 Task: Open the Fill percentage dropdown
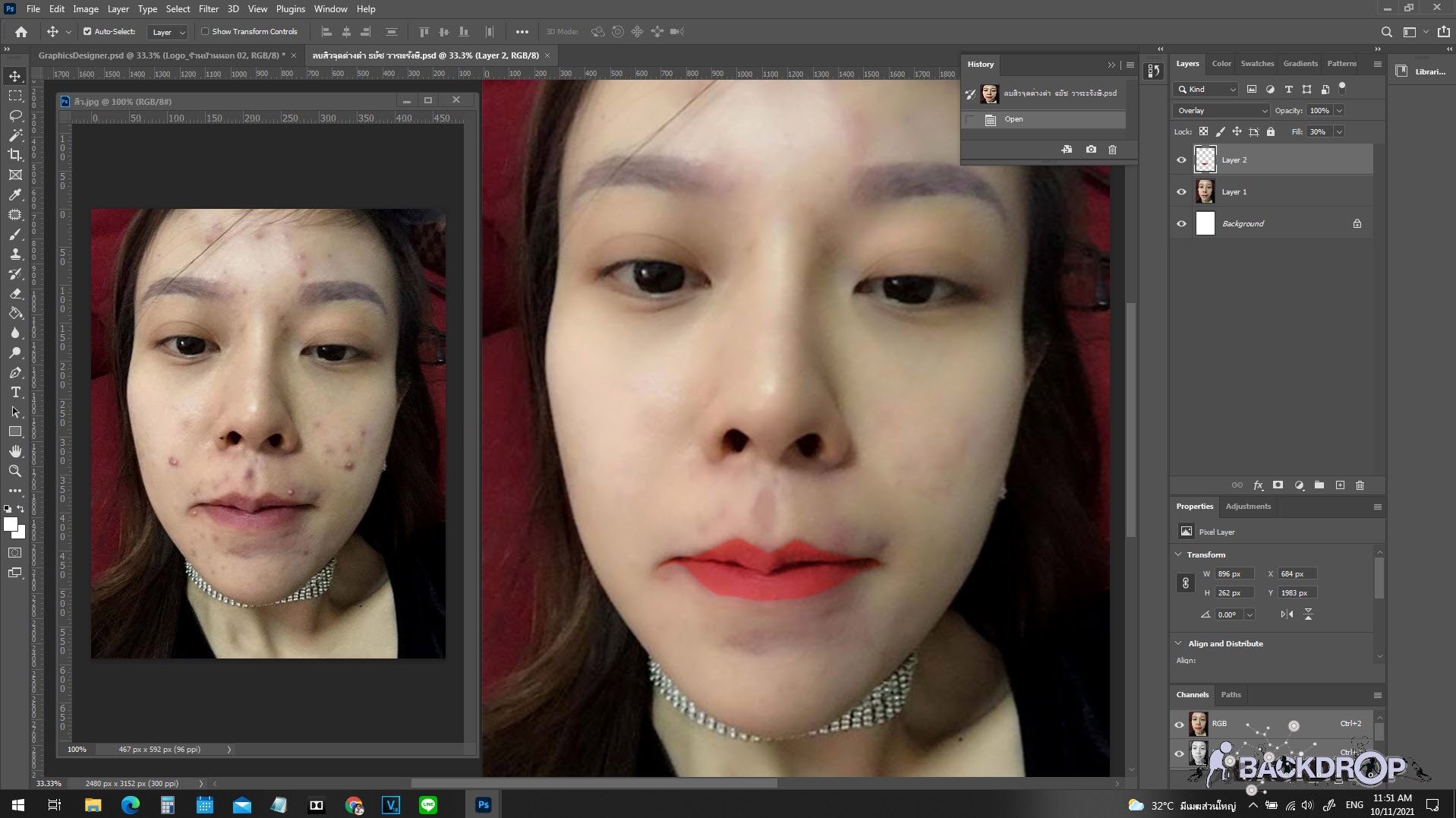1339,132
